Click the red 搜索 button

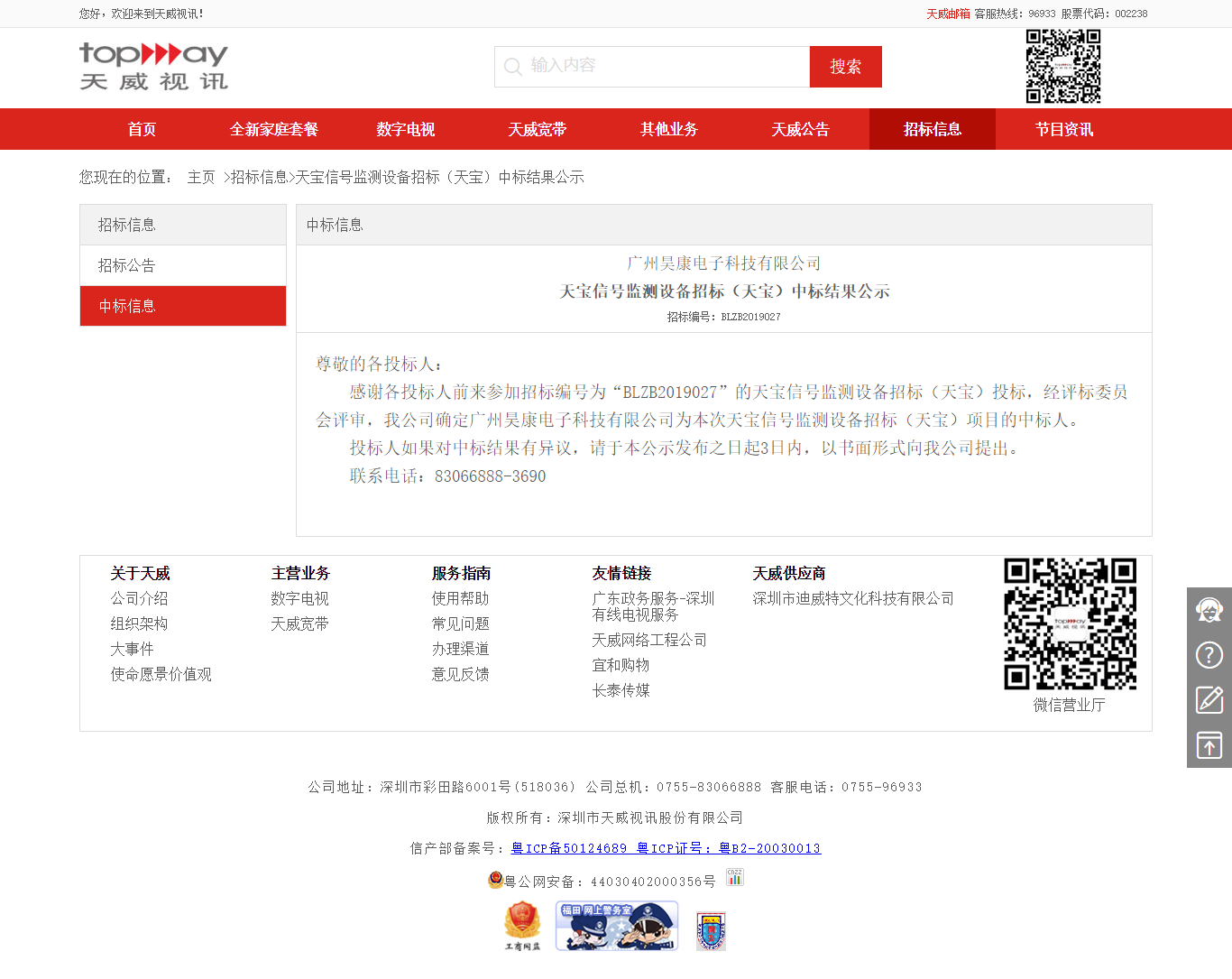[846, 67]
